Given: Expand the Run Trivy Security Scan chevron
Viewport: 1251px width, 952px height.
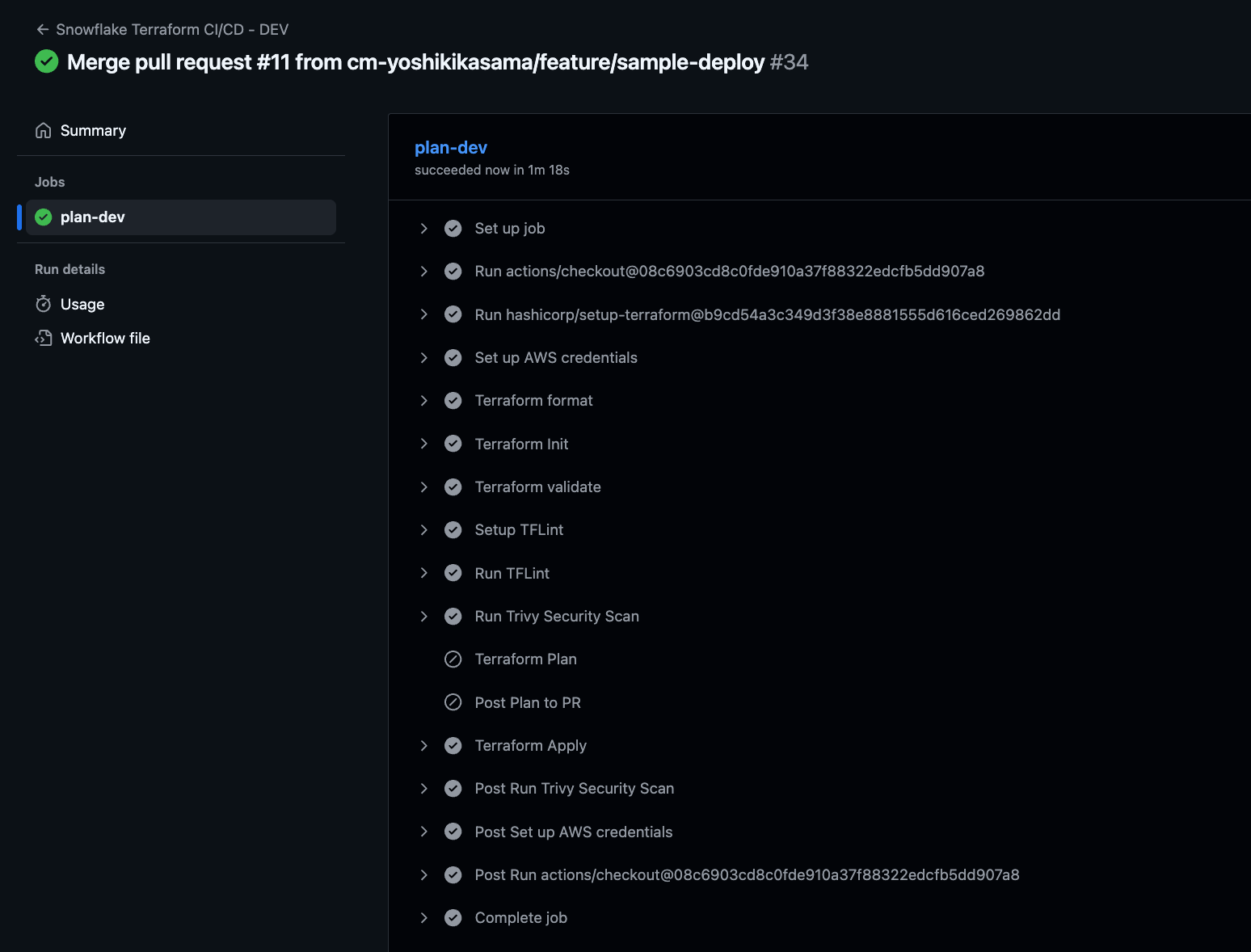Looking at the screenshot, I should click(x=424, y=617).
